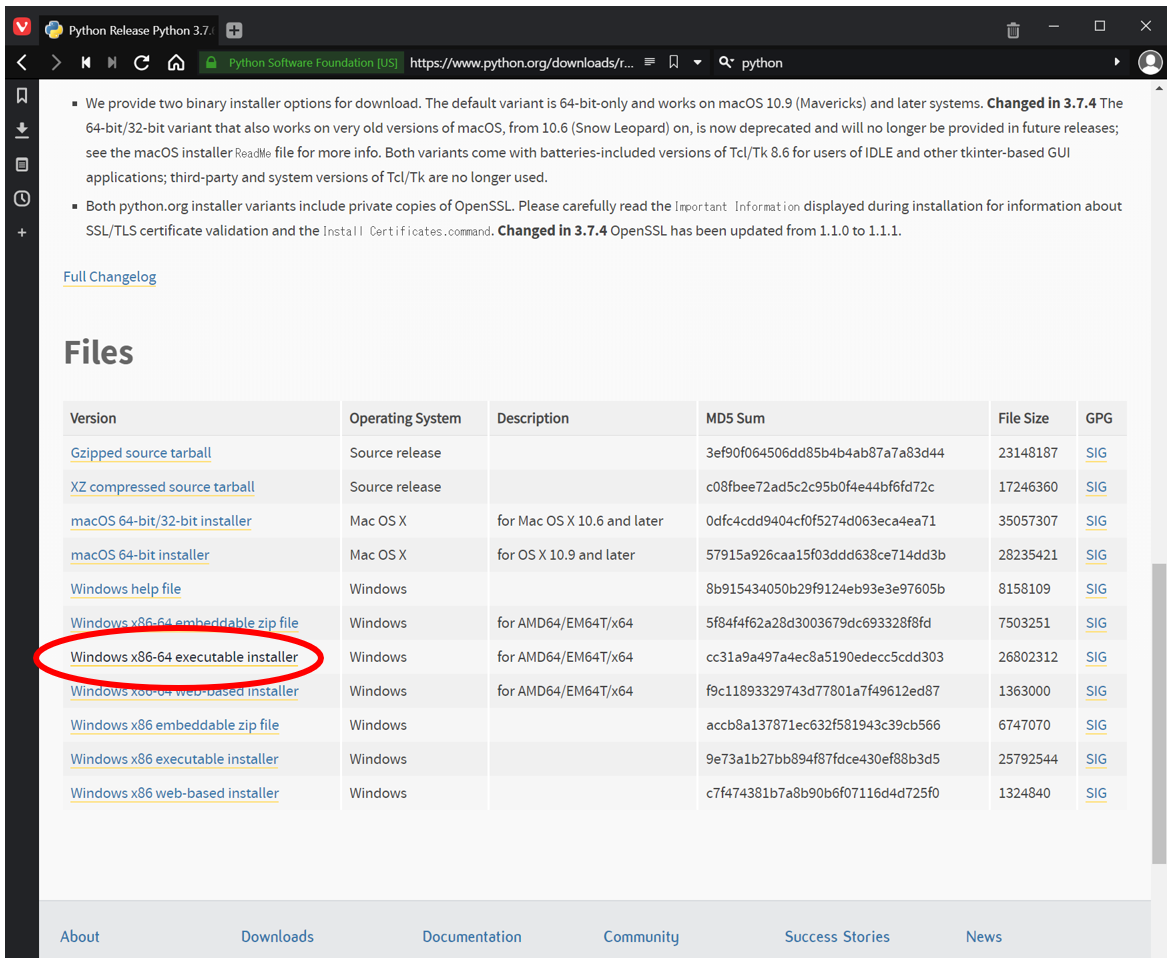Open SIG for XZ compressed source tarball

coord(1096,487)
